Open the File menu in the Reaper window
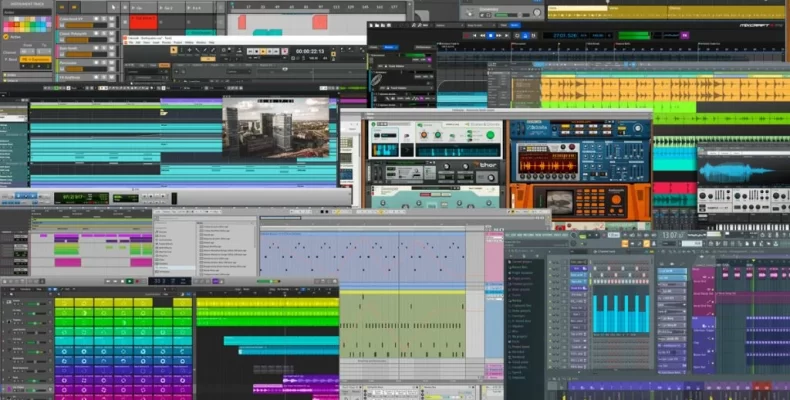 [x=132, y=42]
